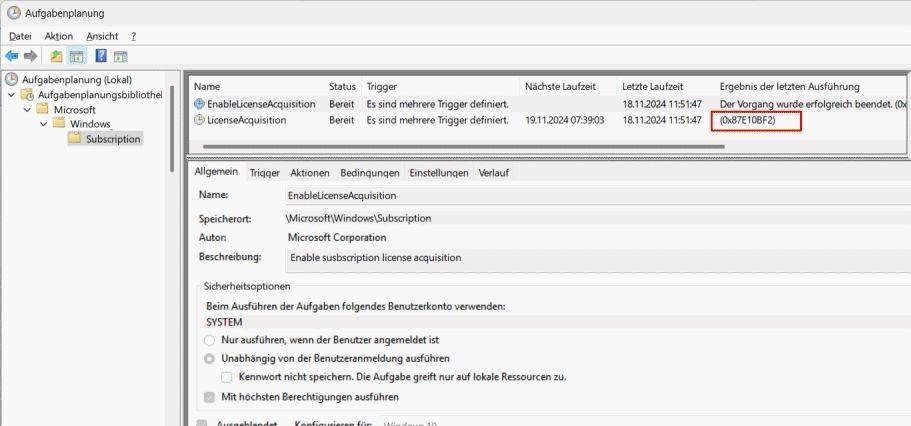
Task: Toggle the console tree toolbar icon
Action: (x=76, y=56)
